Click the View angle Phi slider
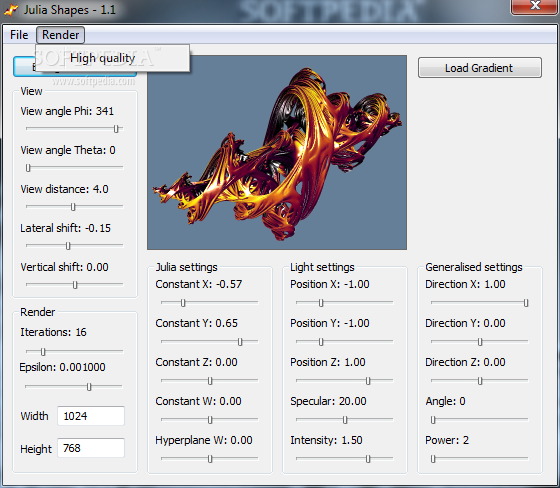This screenshot has width=560, height=488. (x=74, y=129)
